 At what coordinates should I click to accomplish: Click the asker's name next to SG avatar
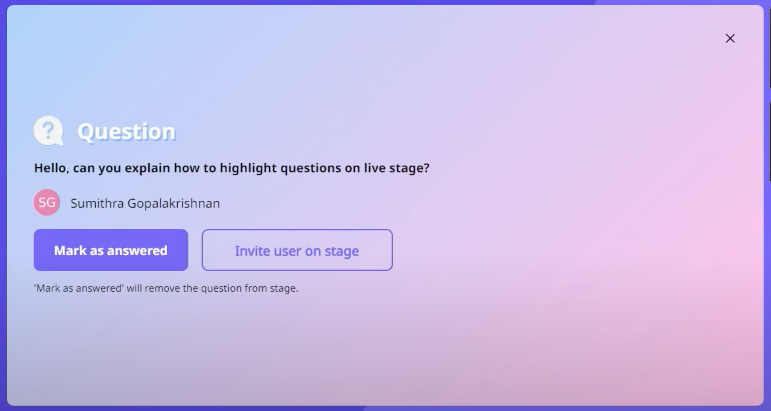[145, 203]
